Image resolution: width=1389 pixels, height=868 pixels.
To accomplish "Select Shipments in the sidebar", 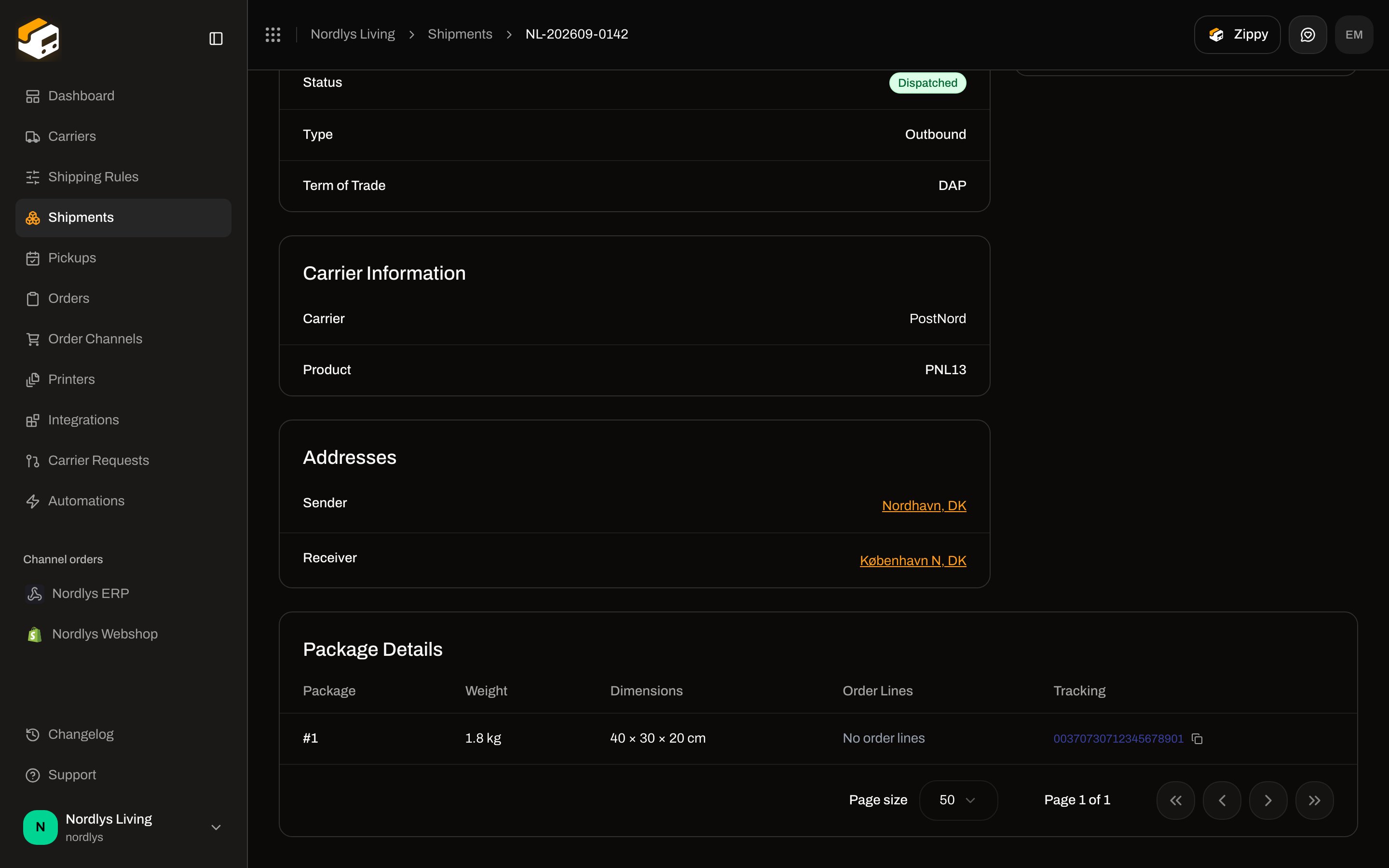I will [123, 218].
